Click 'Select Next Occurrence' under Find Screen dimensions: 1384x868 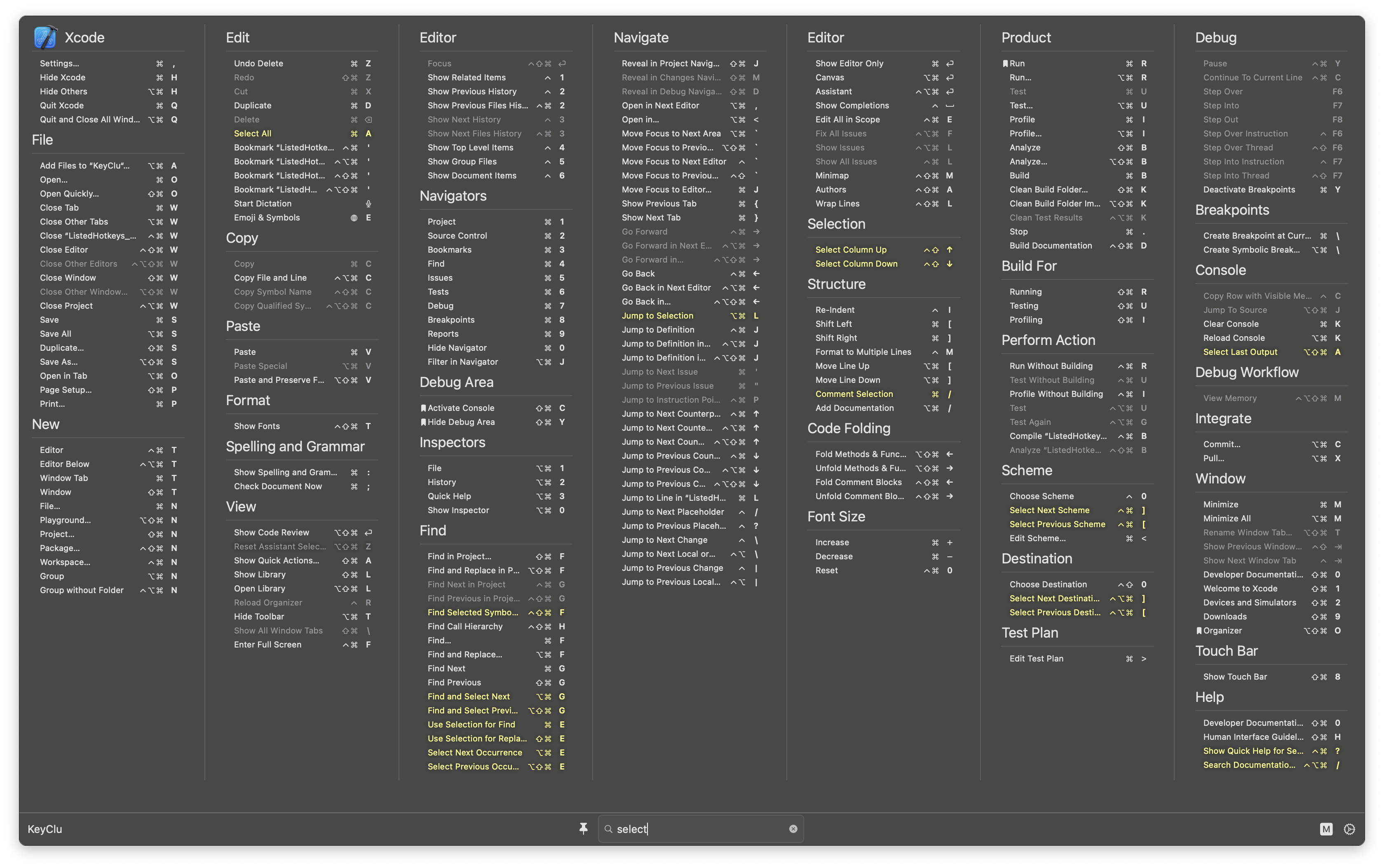[x=475, y=753]
